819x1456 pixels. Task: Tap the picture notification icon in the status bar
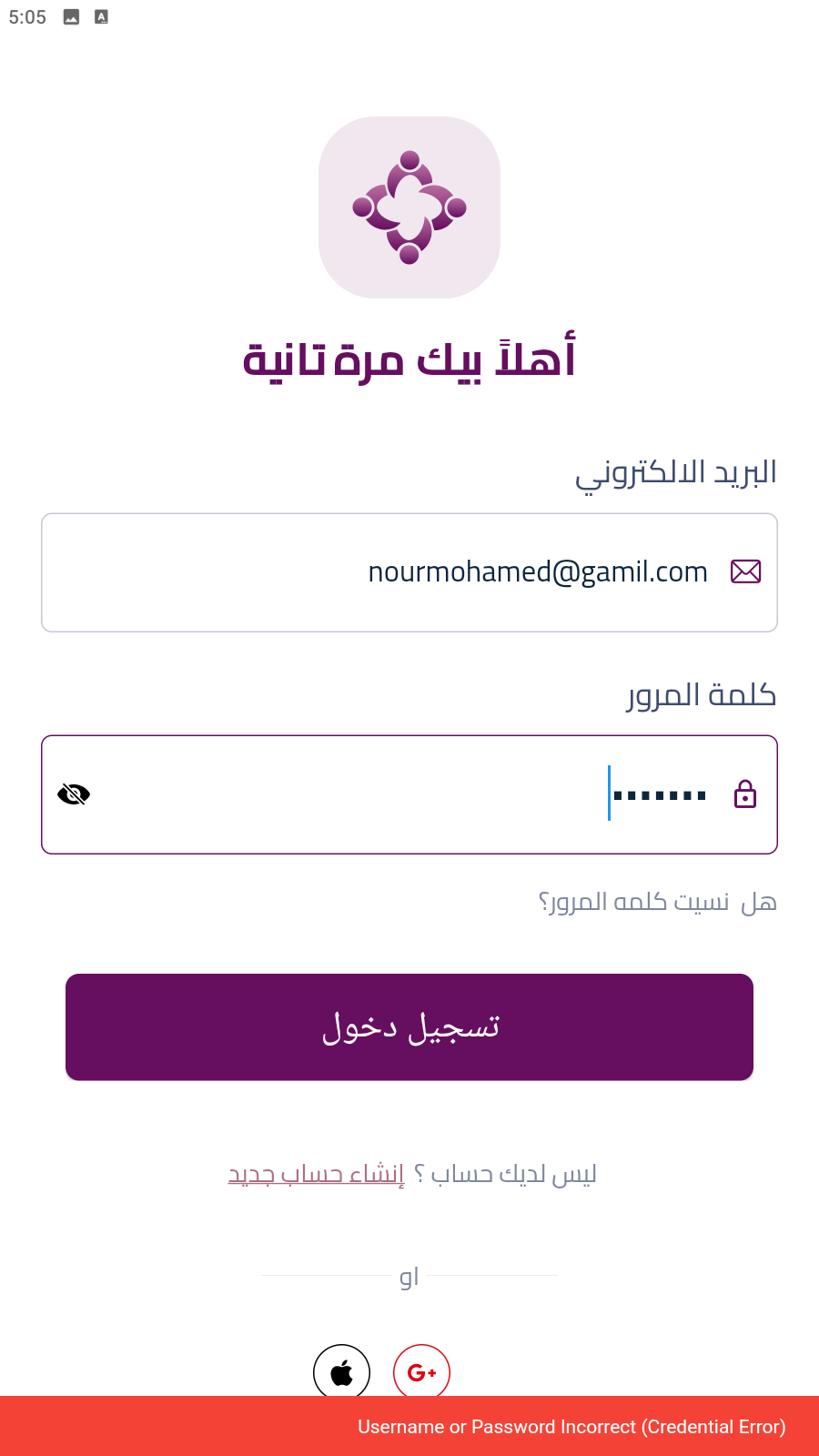point(71,17)
